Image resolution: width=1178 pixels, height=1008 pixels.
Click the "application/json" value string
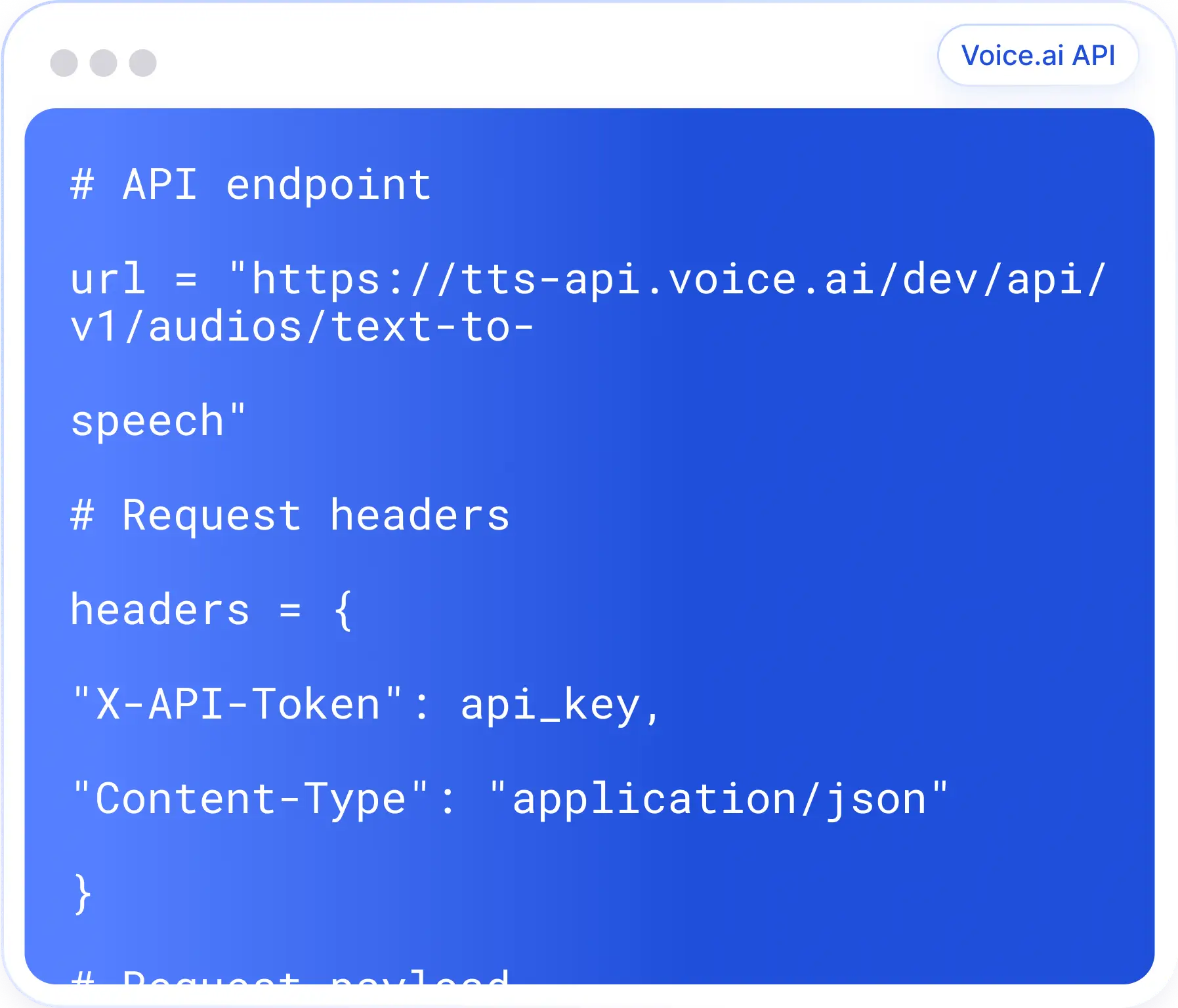click(719, 799)
